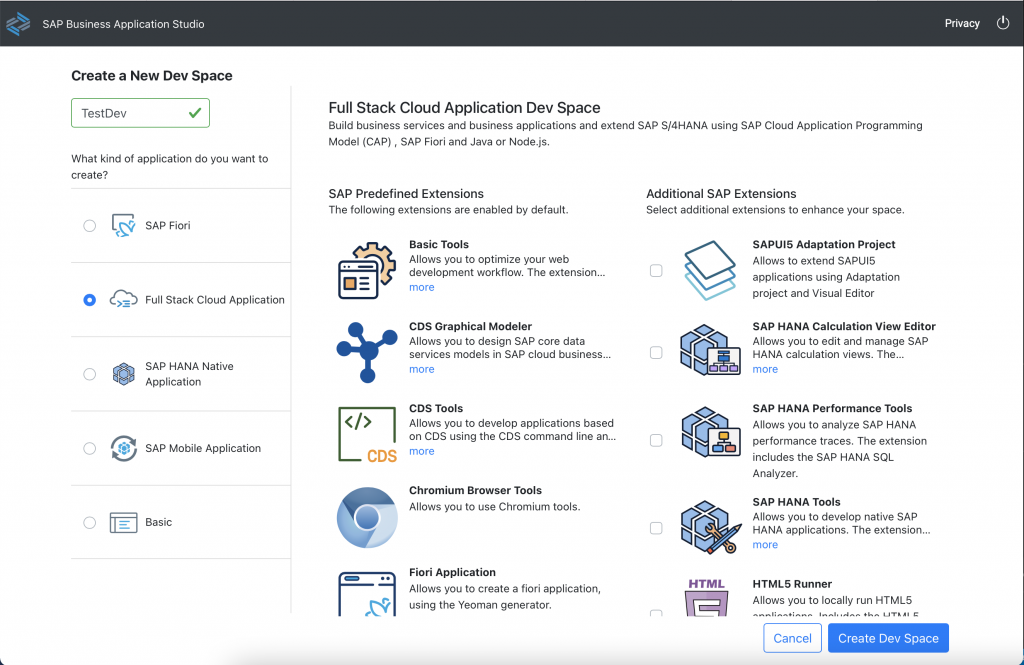The width and height of the screenshot is (1024, 665).
Task: Click the SAP Business Application Studio logo
Action: point(18,24)
